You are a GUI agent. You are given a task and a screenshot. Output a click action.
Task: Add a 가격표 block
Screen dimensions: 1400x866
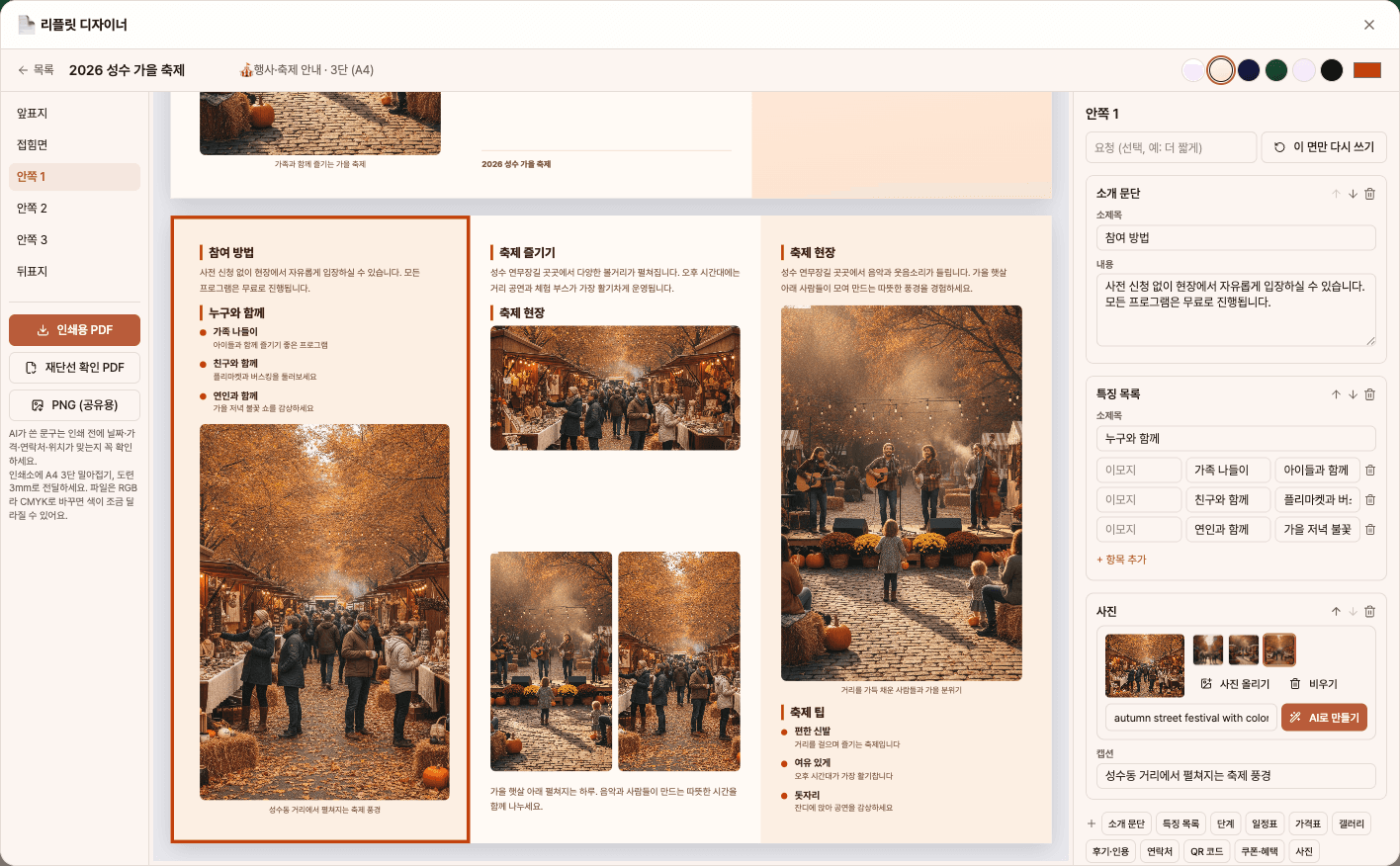1308,823
